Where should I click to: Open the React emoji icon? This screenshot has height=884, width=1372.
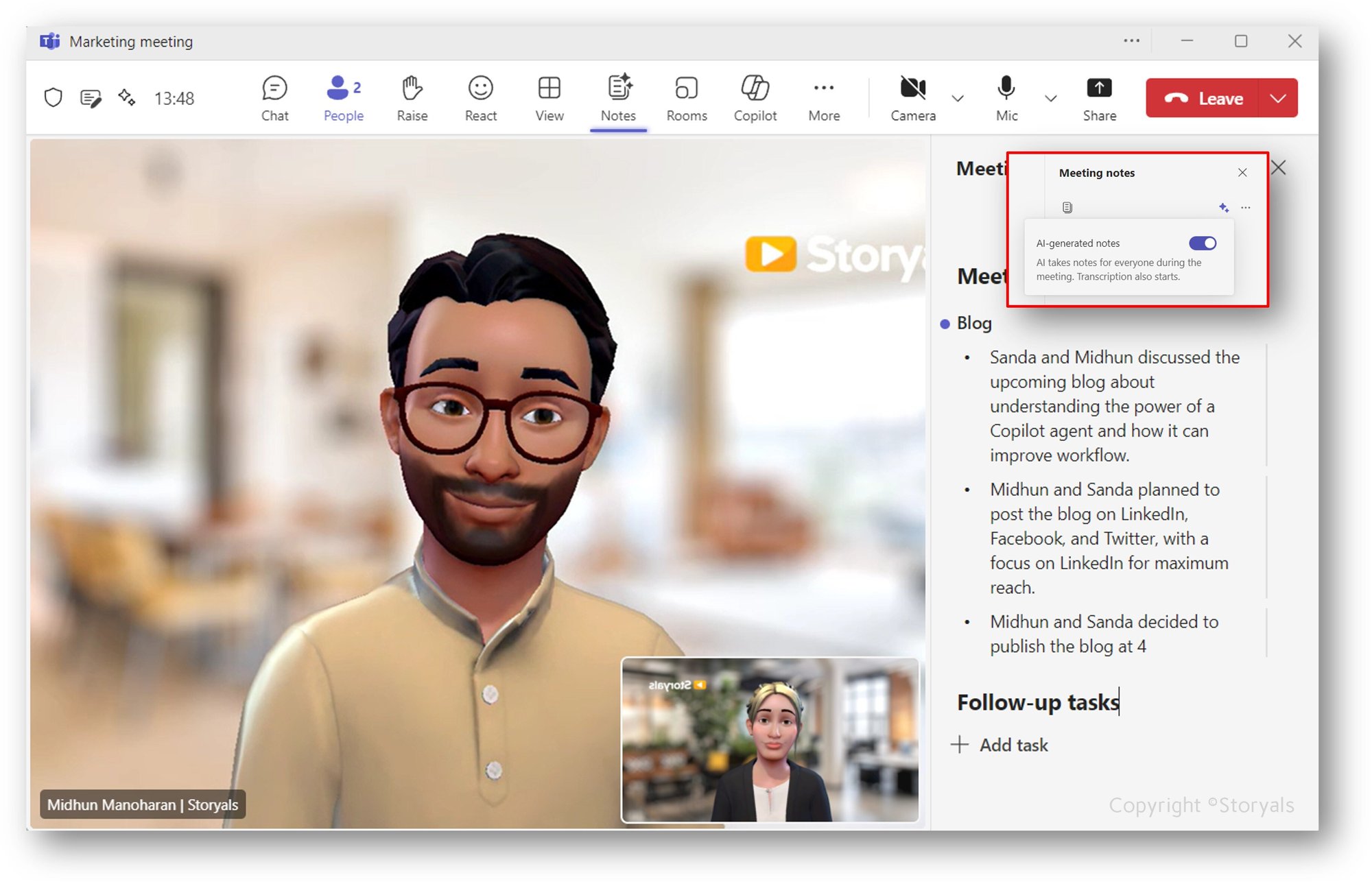(480, 98)
